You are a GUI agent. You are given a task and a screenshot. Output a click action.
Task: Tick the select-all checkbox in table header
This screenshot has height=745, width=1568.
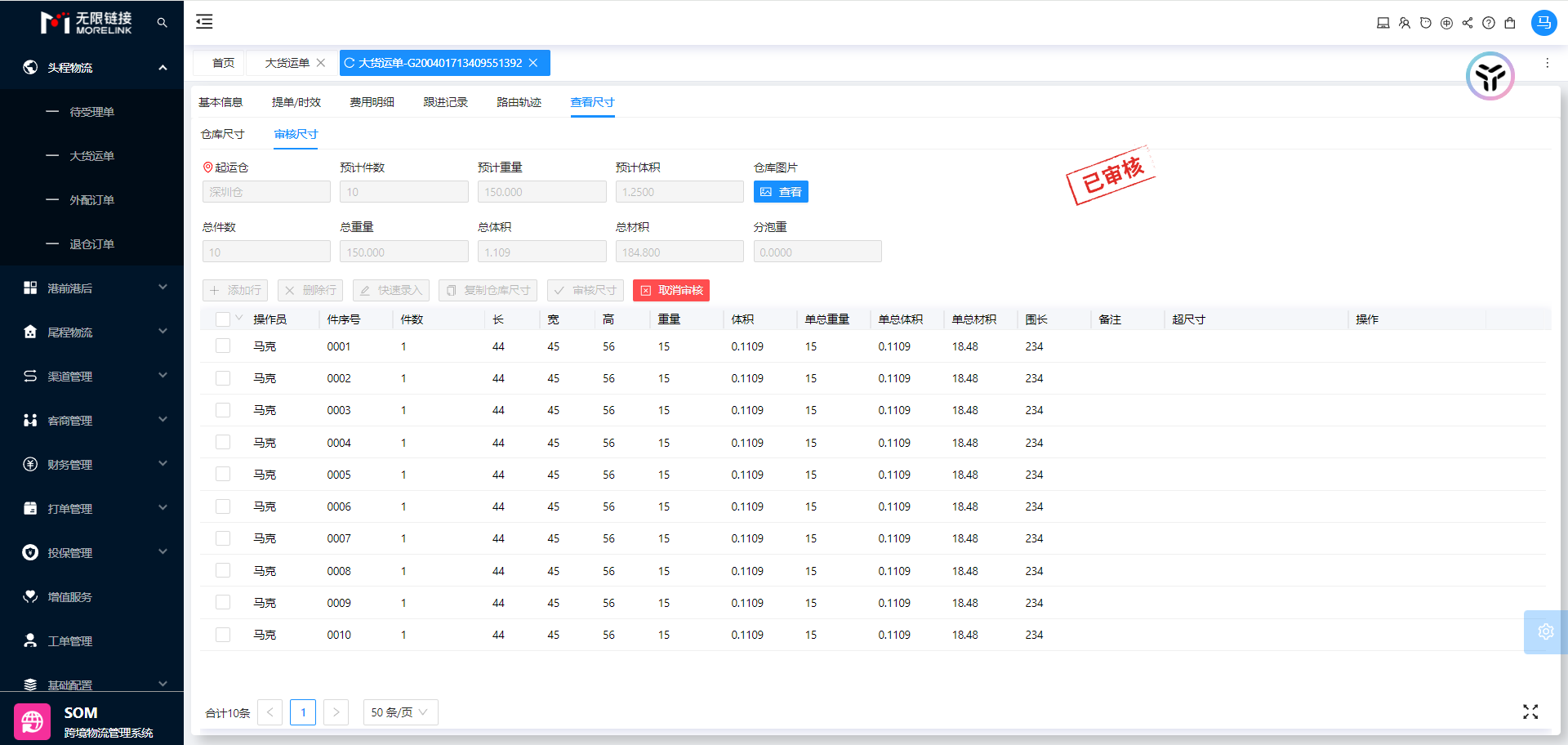tap(222, 319)
